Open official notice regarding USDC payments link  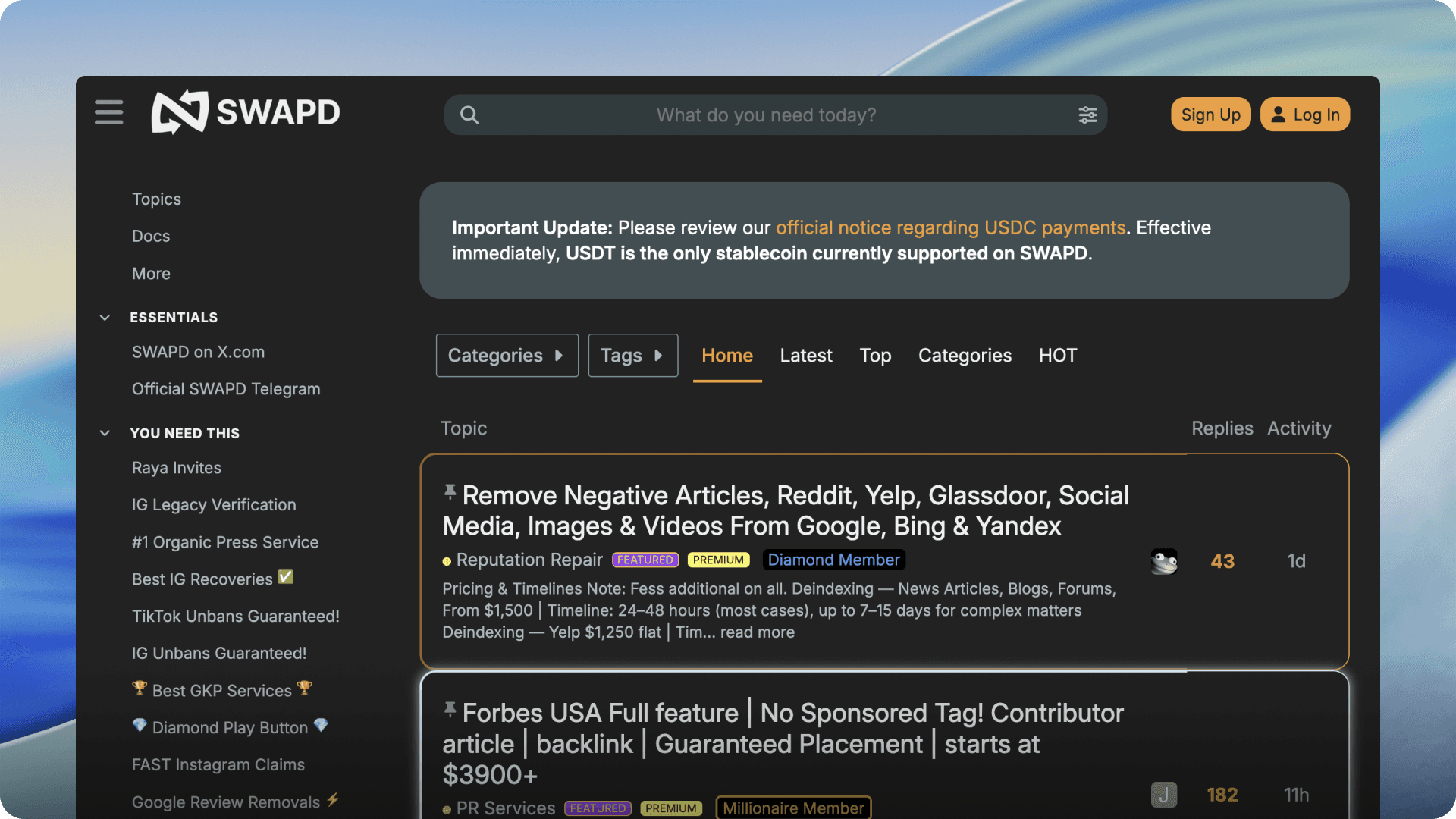point(950,227)
